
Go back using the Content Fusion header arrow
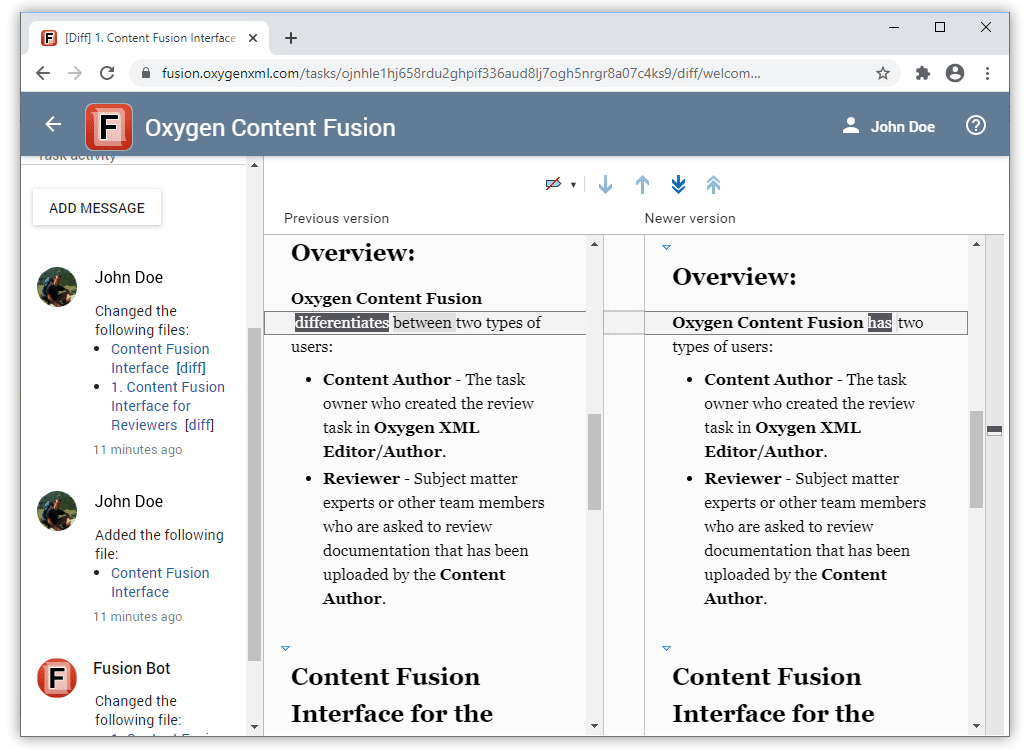(x=53, y=124)
